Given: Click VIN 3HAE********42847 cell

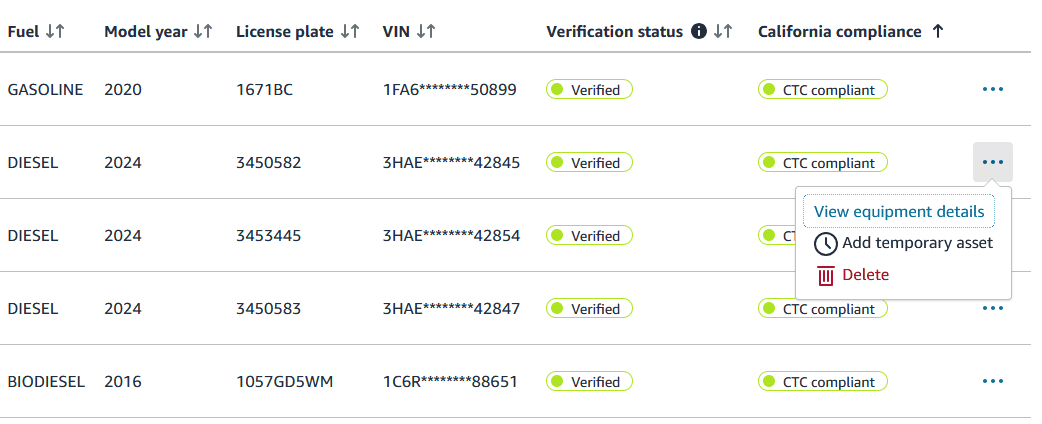Looking at the screenshot, I should point(451,309).
